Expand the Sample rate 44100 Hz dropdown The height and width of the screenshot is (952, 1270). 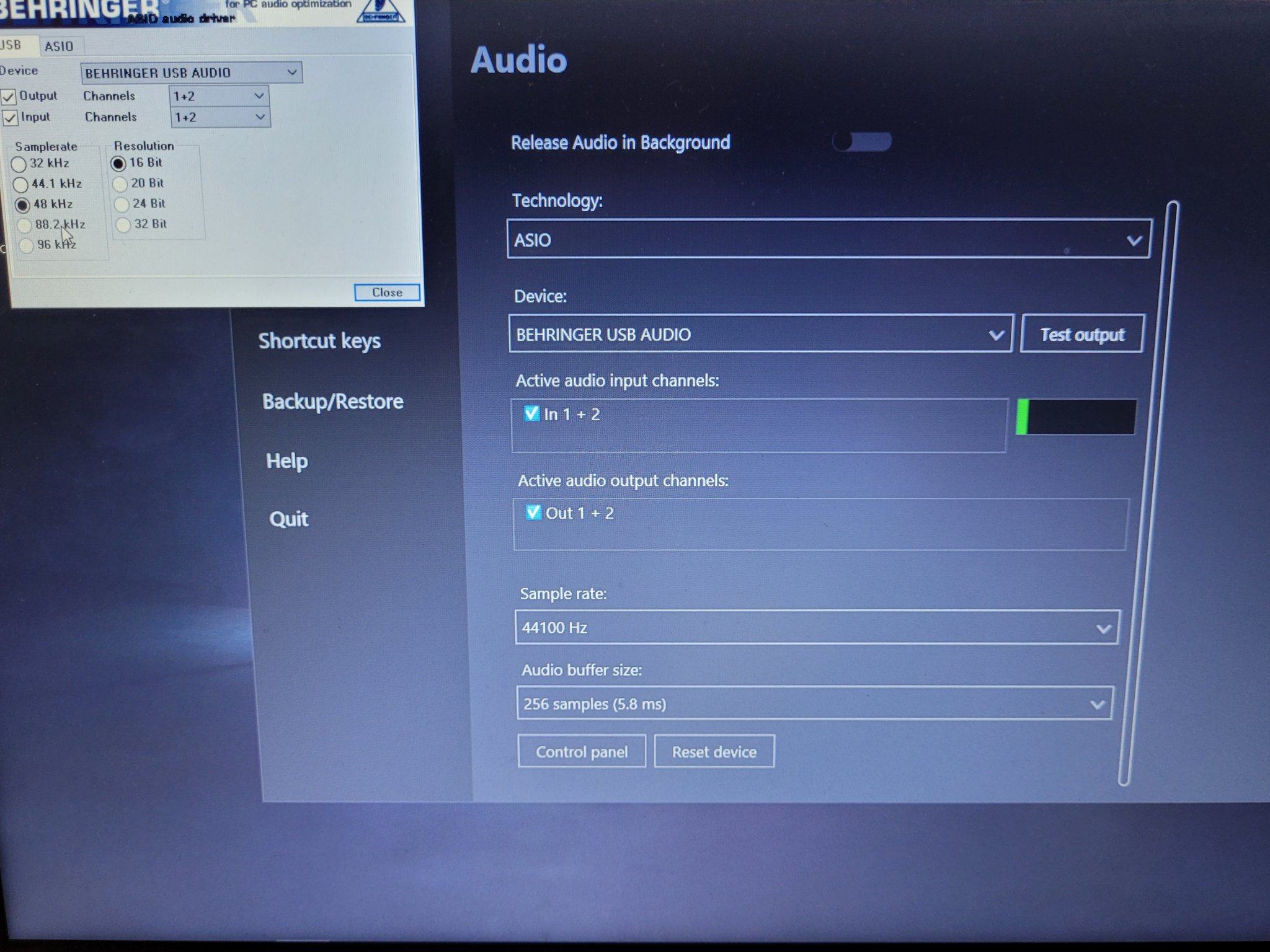816,628
